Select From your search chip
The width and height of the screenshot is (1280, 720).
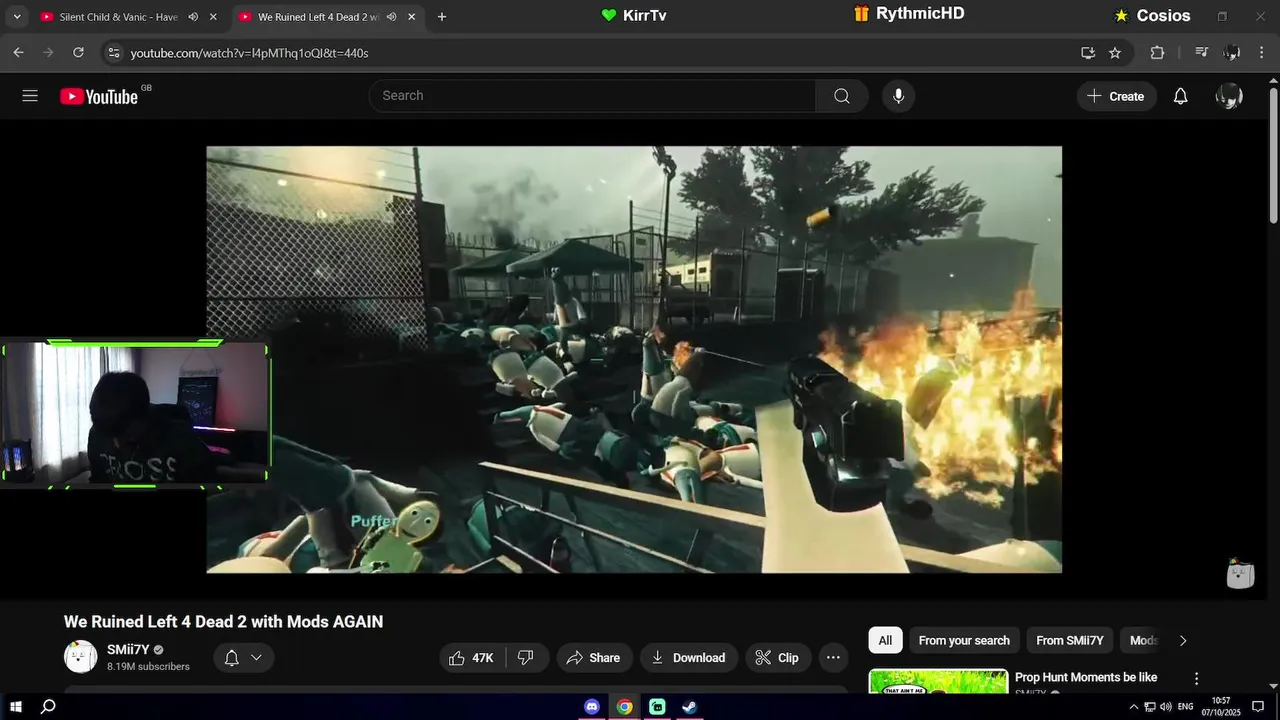tap(964, 641)
